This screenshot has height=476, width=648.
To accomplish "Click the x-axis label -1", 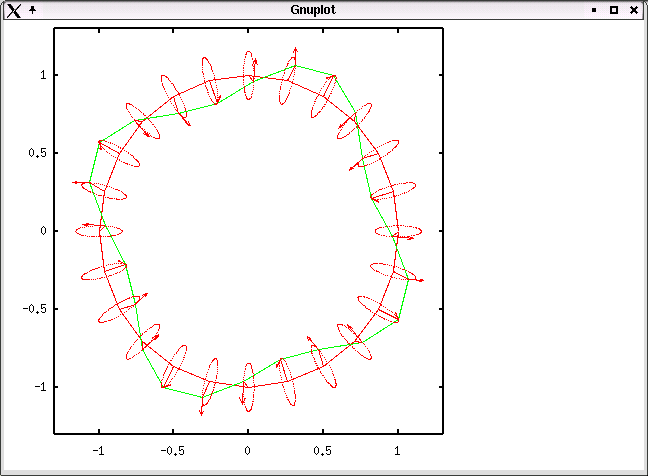I will pyautogui.click(x=98, y=450).
